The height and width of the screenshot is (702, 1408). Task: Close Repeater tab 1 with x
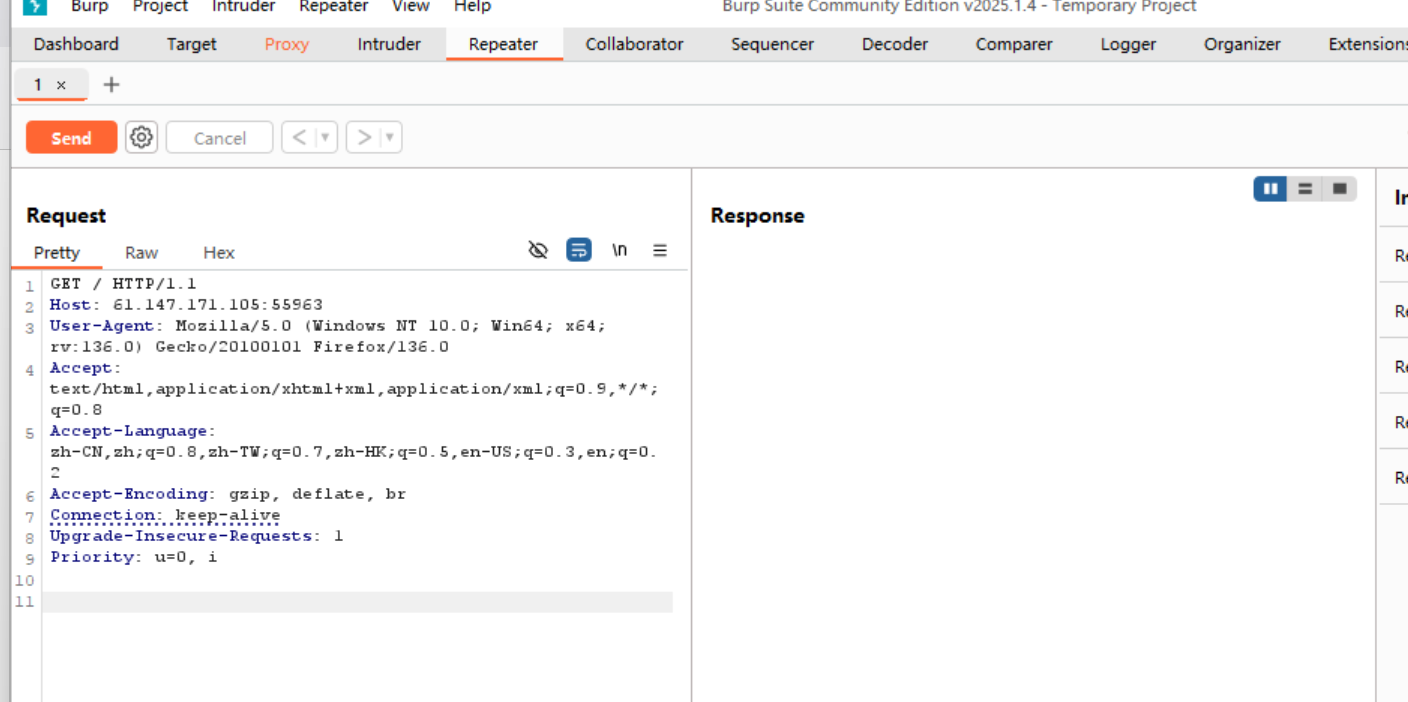pos(61,85)
